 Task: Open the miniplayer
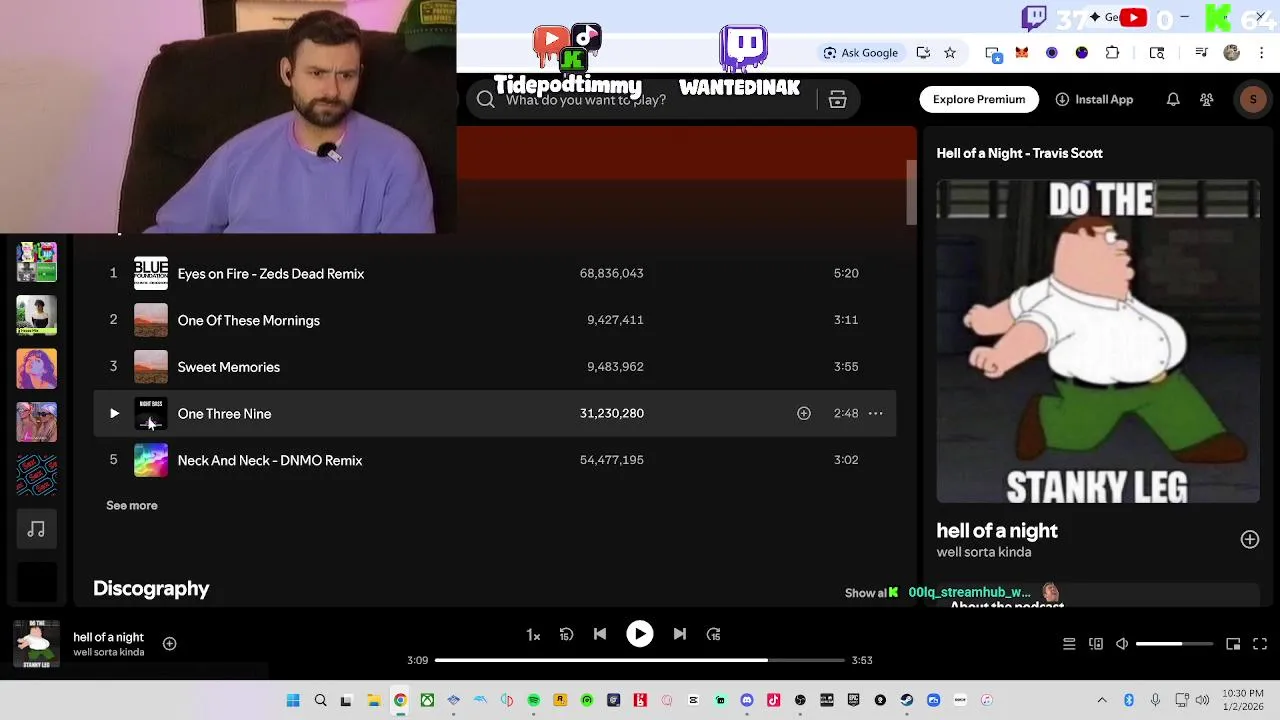1233,644
